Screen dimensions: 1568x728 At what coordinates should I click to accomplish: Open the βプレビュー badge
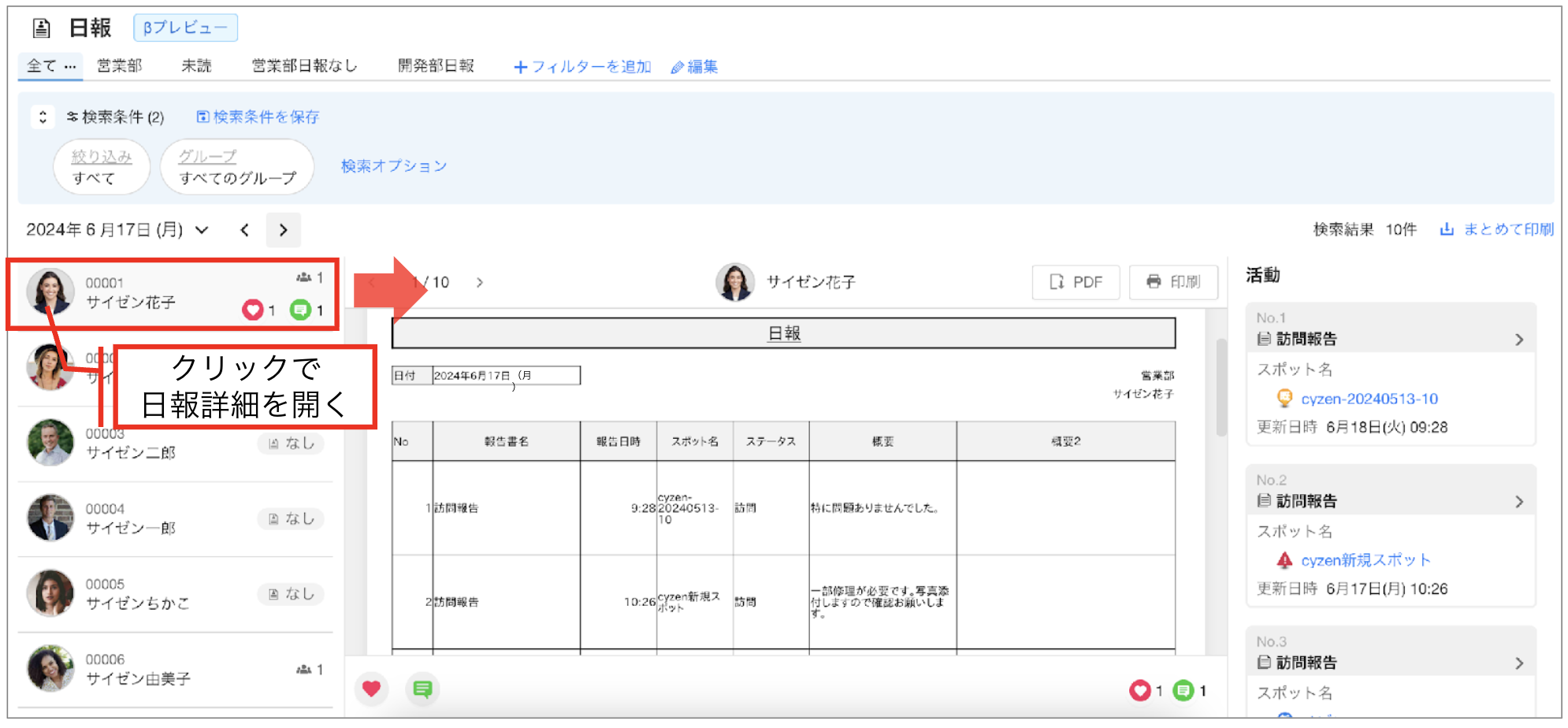185,28
